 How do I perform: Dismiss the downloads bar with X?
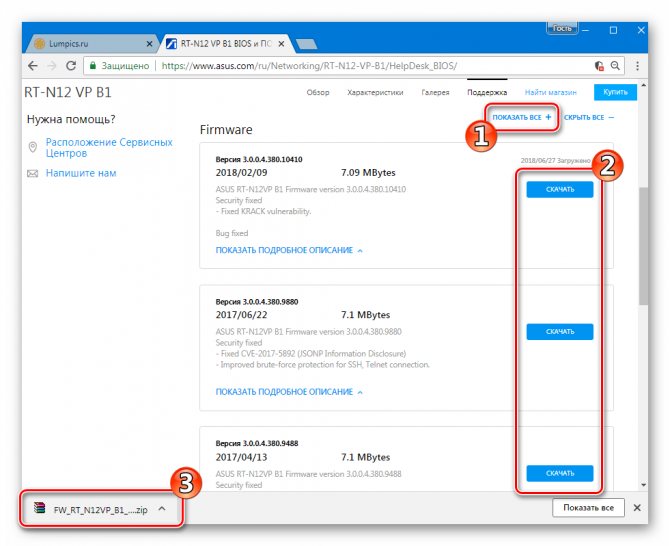[637, 508]
